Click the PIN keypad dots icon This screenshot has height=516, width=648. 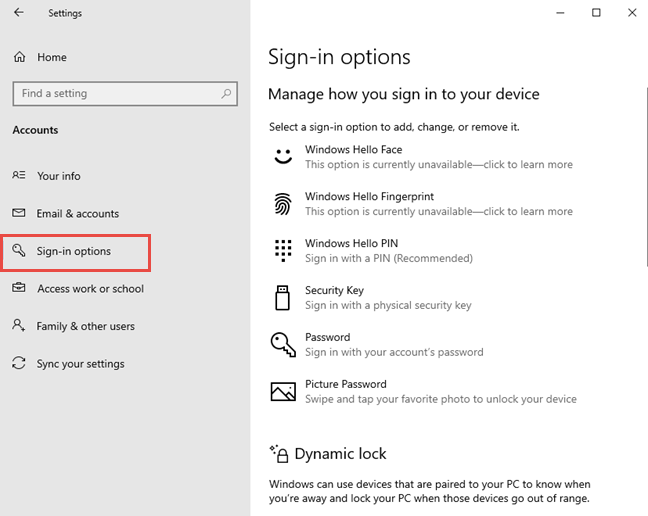click(x=283, y=250)
